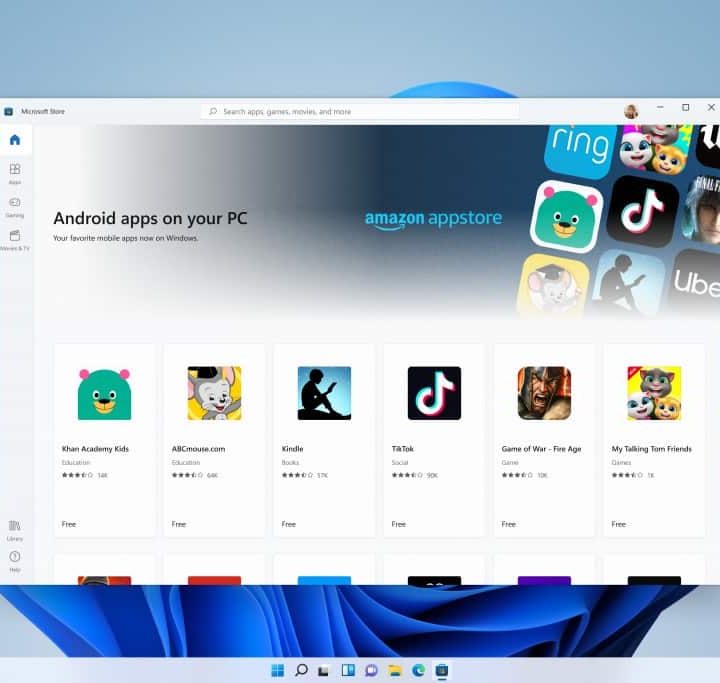
Task: Click the Free price on Talking Tom card
Action: [619, 524]
